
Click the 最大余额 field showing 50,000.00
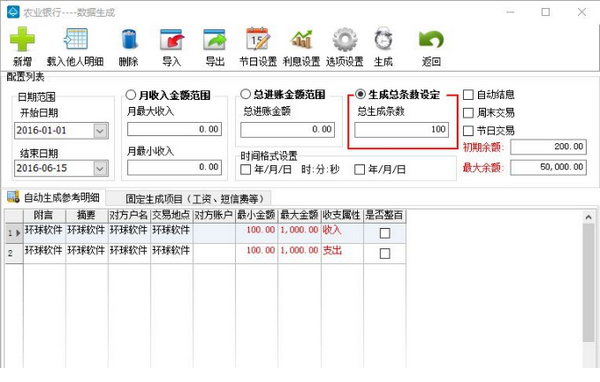[548, 167]
